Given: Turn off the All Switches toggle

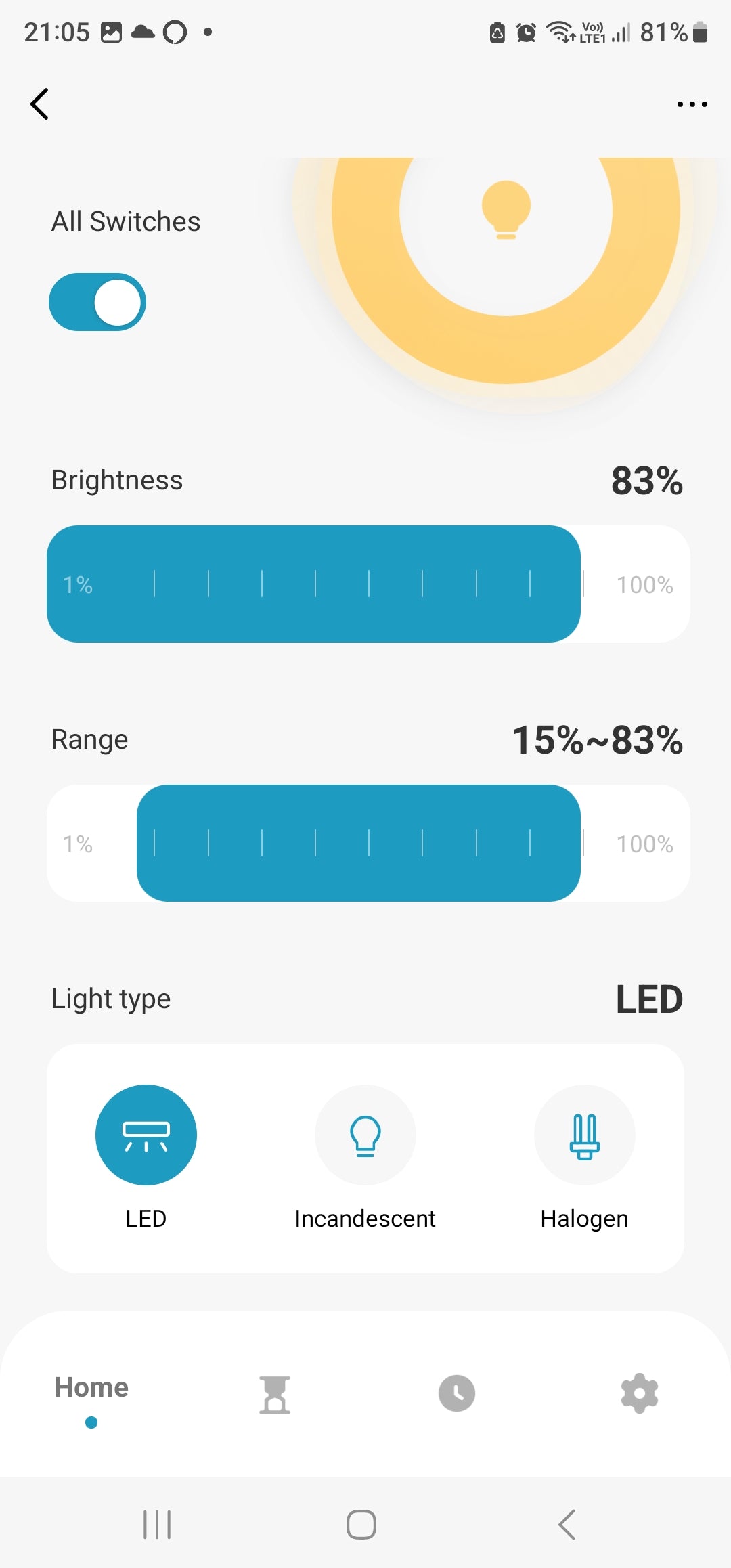Looking at the screenshot, I should pos(97,302).
